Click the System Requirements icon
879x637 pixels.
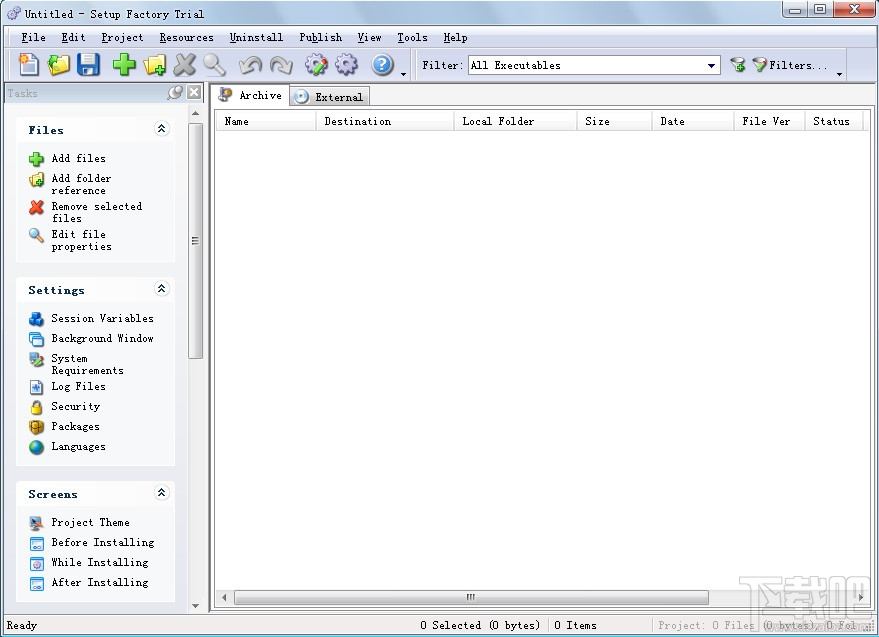pyautogui.click(x=36, y=359)
